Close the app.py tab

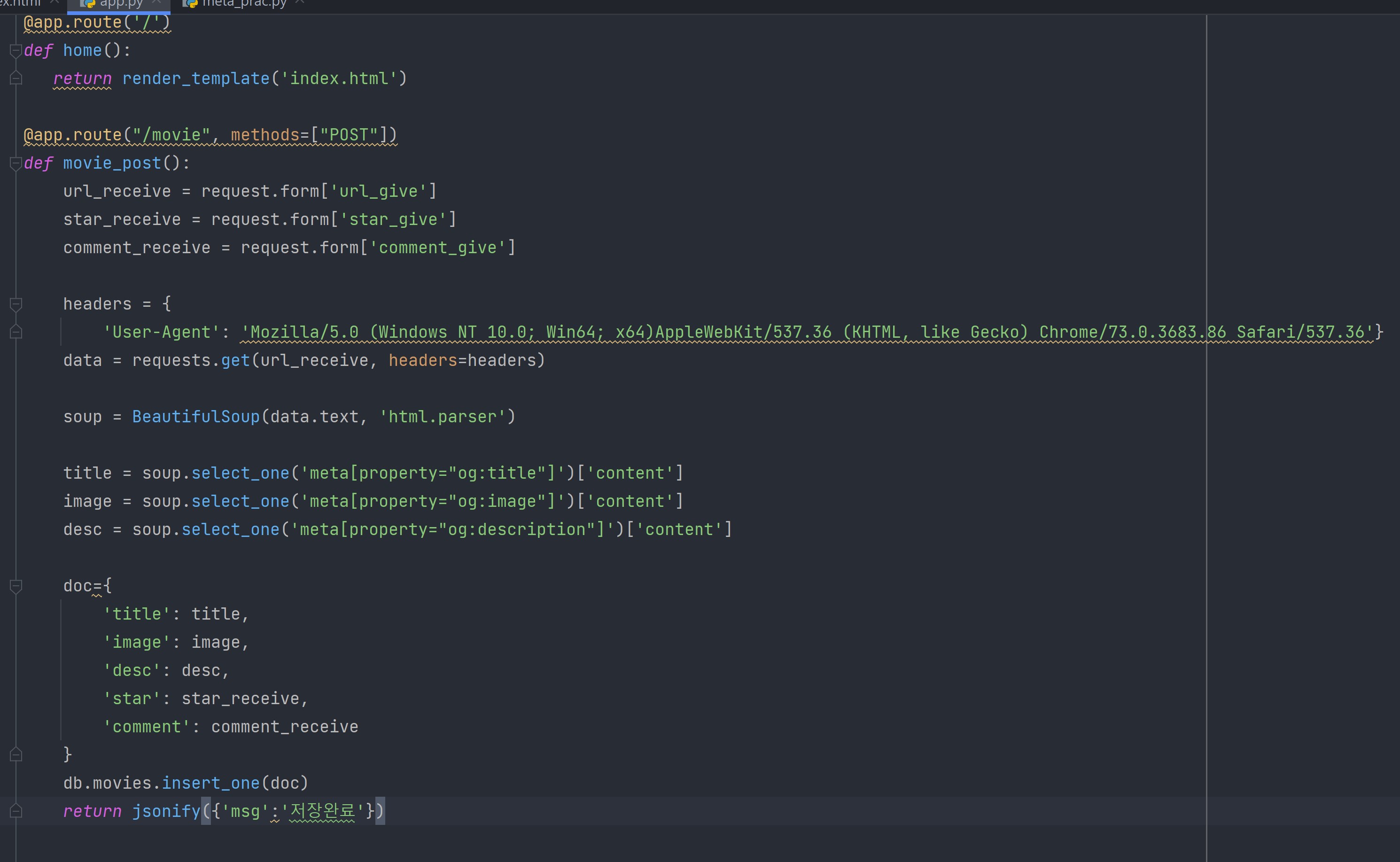(156, 3)
